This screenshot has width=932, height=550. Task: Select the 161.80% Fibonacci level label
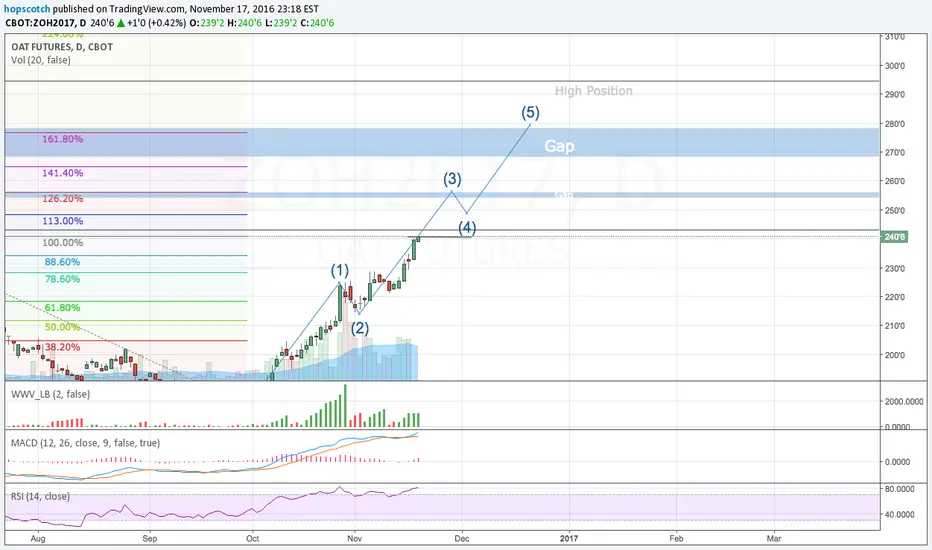coord(62,139)
